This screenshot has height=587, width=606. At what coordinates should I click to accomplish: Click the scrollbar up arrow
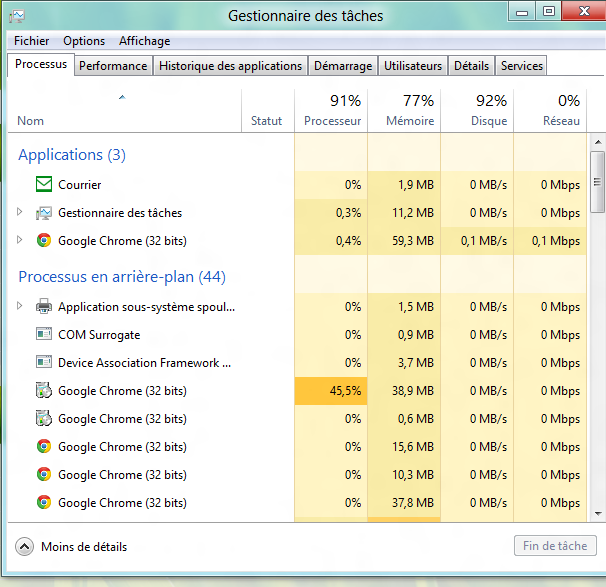598,142
